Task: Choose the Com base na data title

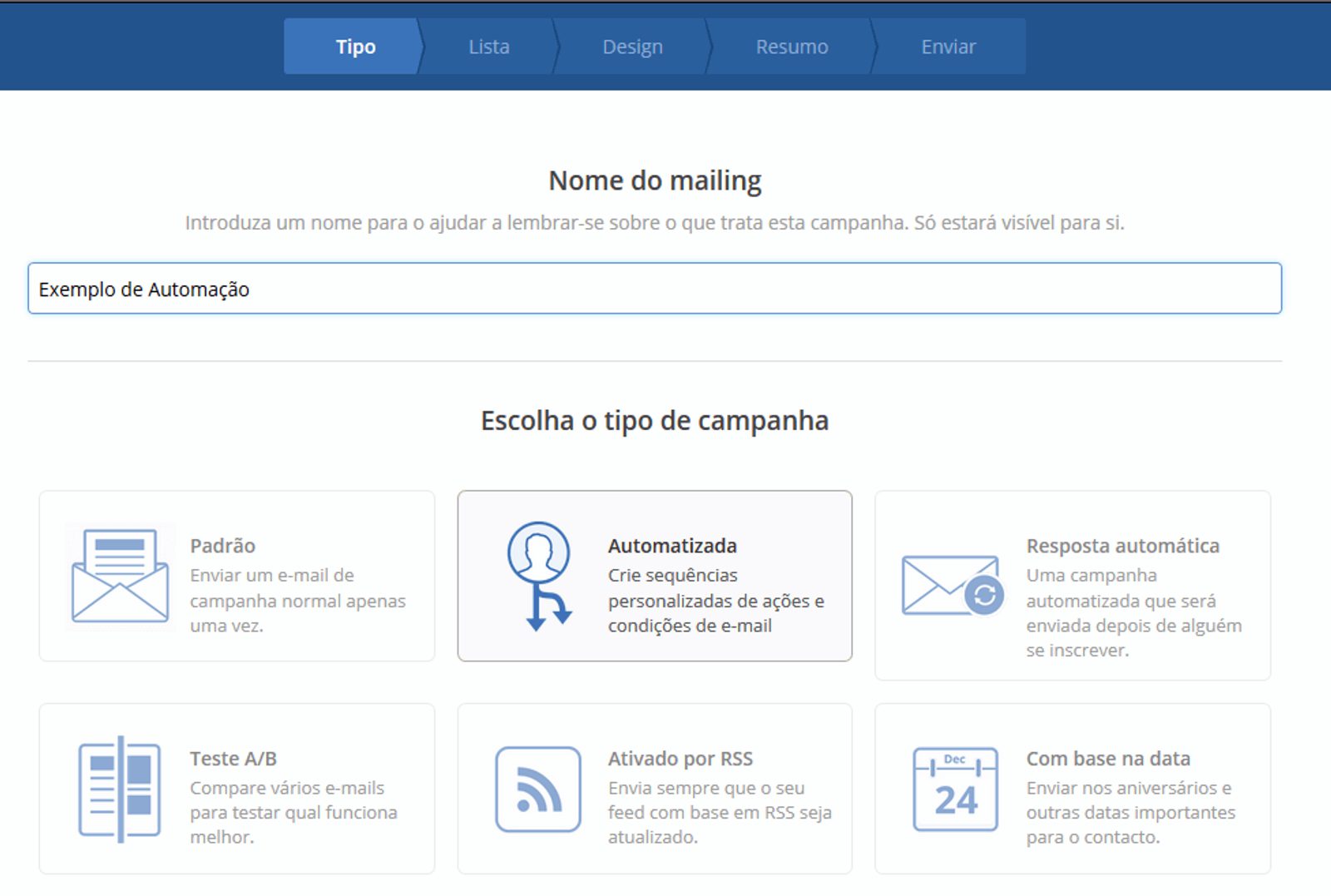Action: coord(1108,759)
